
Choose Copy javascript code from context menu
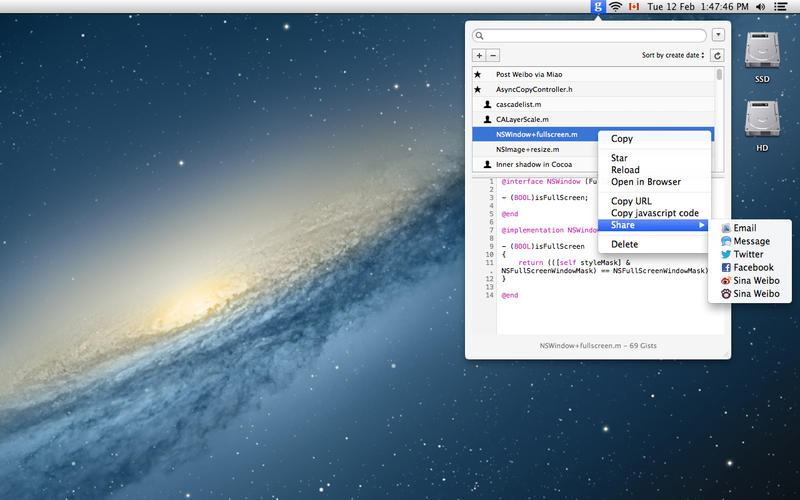tap(654, 213)
